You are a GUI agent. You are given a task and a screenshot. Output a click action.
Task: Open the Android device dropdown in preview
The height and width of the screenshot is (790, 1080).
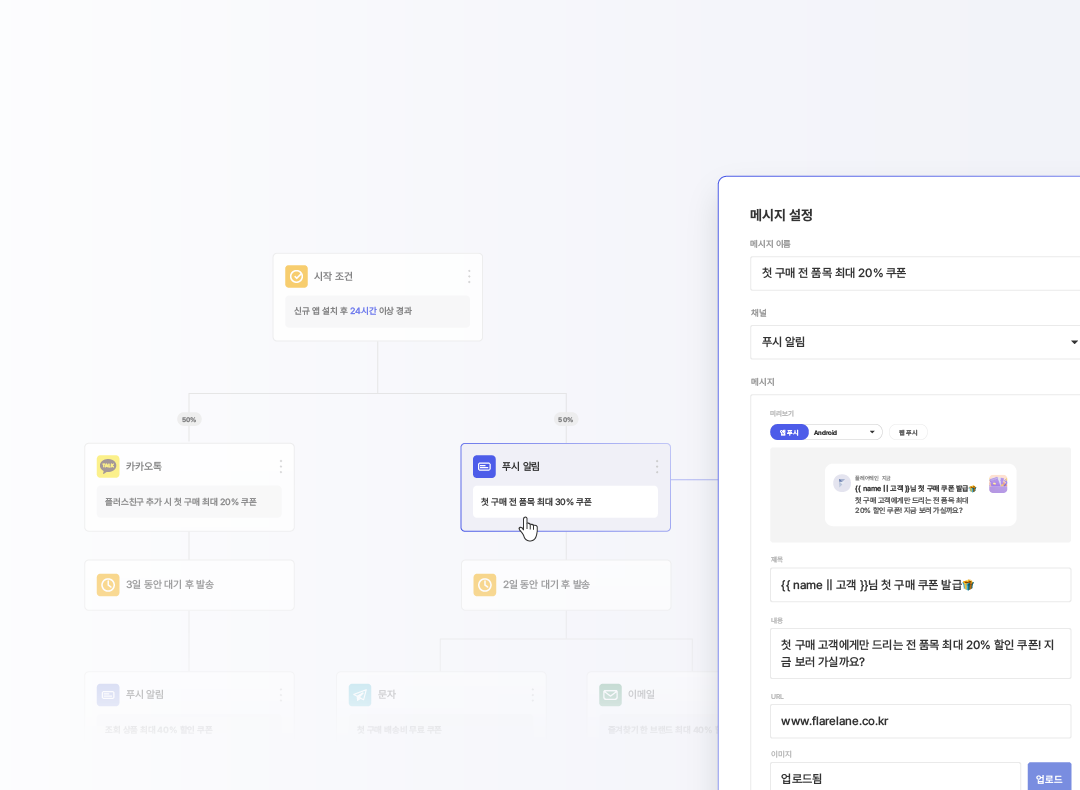pos(845,432)
